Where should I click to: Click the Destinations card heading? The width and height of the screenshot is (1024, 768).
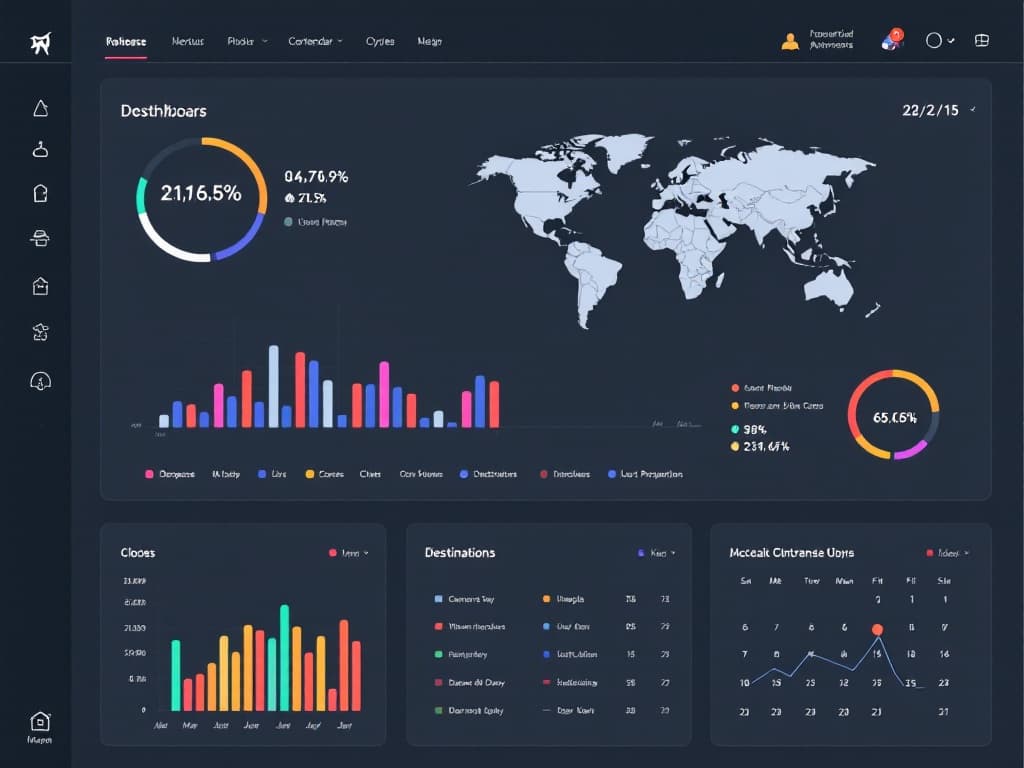pos(460,552)
